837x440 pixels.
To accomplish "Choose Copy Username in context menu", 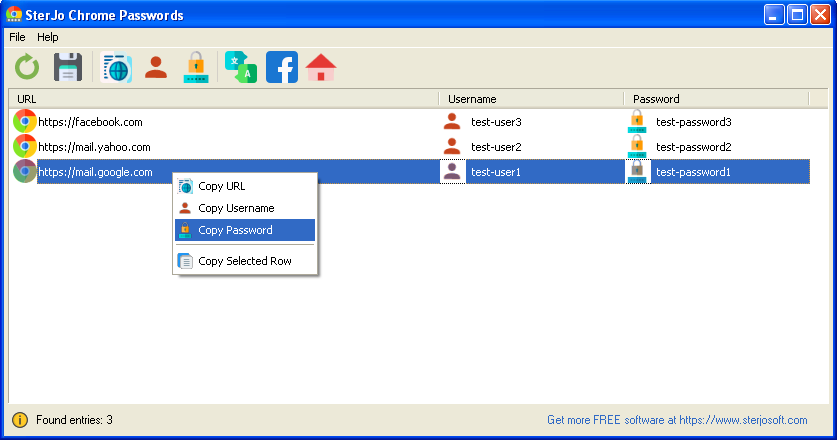I will [x=245, y=208].
